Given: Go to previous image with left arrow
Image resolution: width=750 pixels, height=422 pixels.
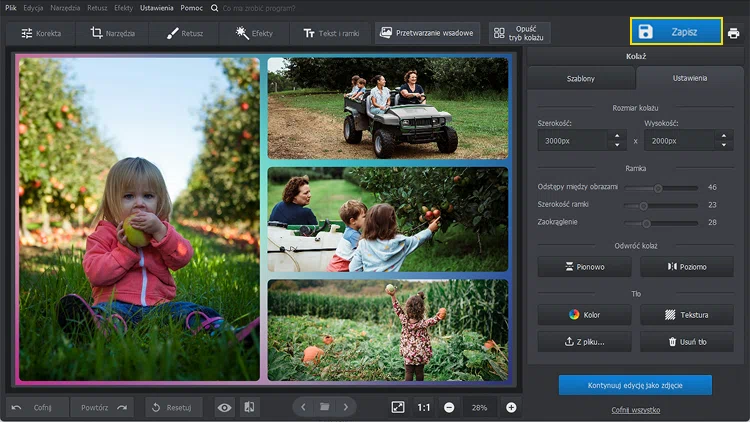Looking at the screenshot, I should point(303,407).
